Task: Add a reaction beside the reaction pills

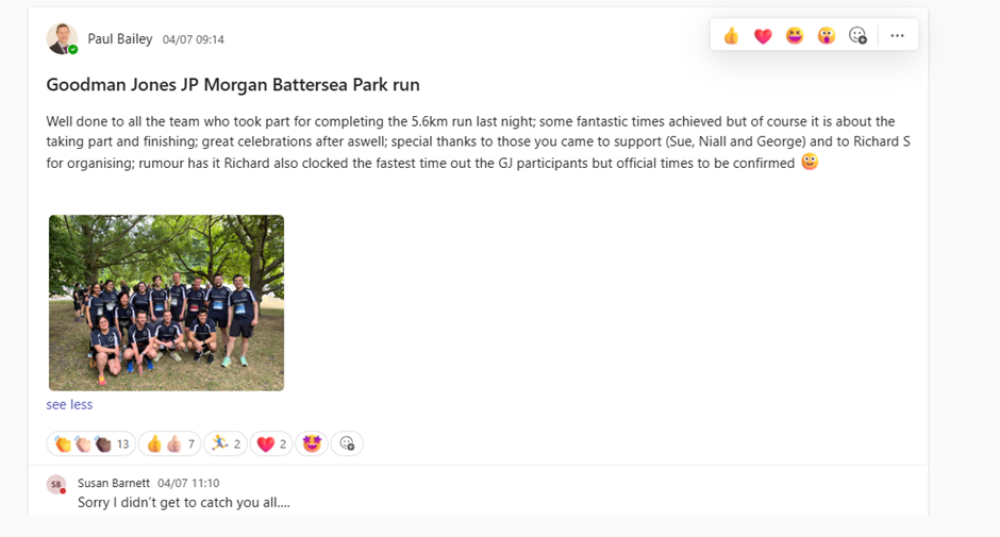Action: pyautogui.click(x=347, y=444)
